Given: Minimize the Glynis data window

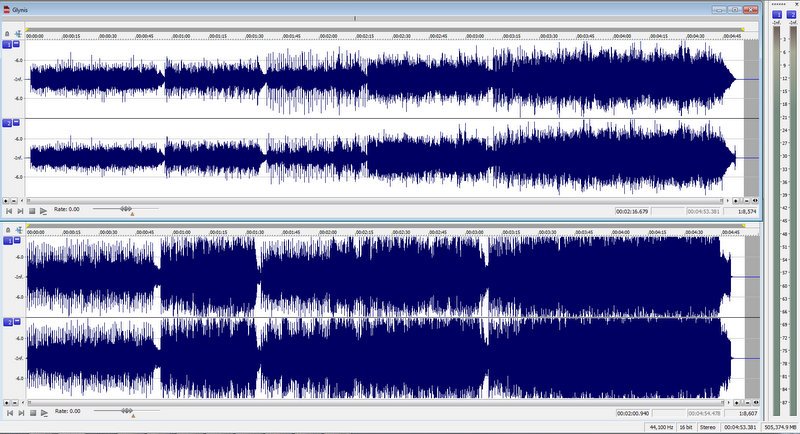Looking at the screenshot, I should click(719, 10).
